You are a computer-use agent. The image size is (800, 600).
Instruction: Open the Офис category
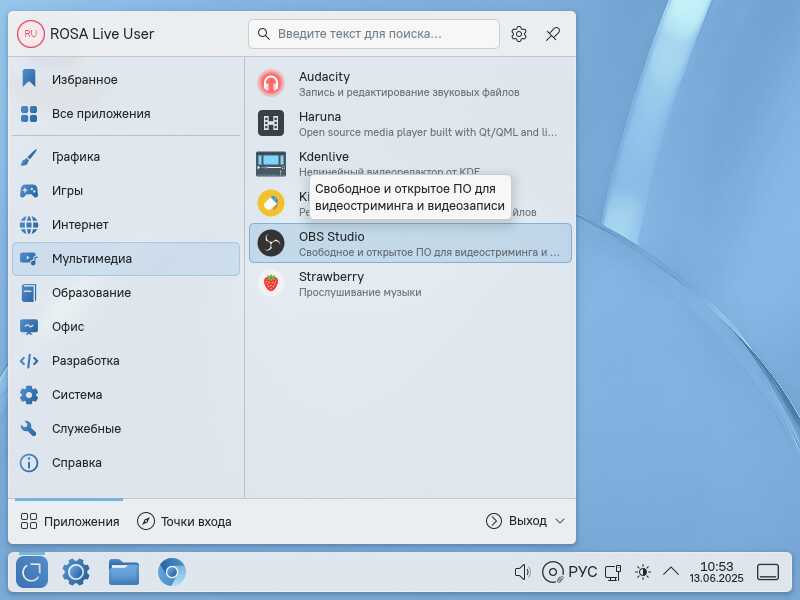coord(126,327)
